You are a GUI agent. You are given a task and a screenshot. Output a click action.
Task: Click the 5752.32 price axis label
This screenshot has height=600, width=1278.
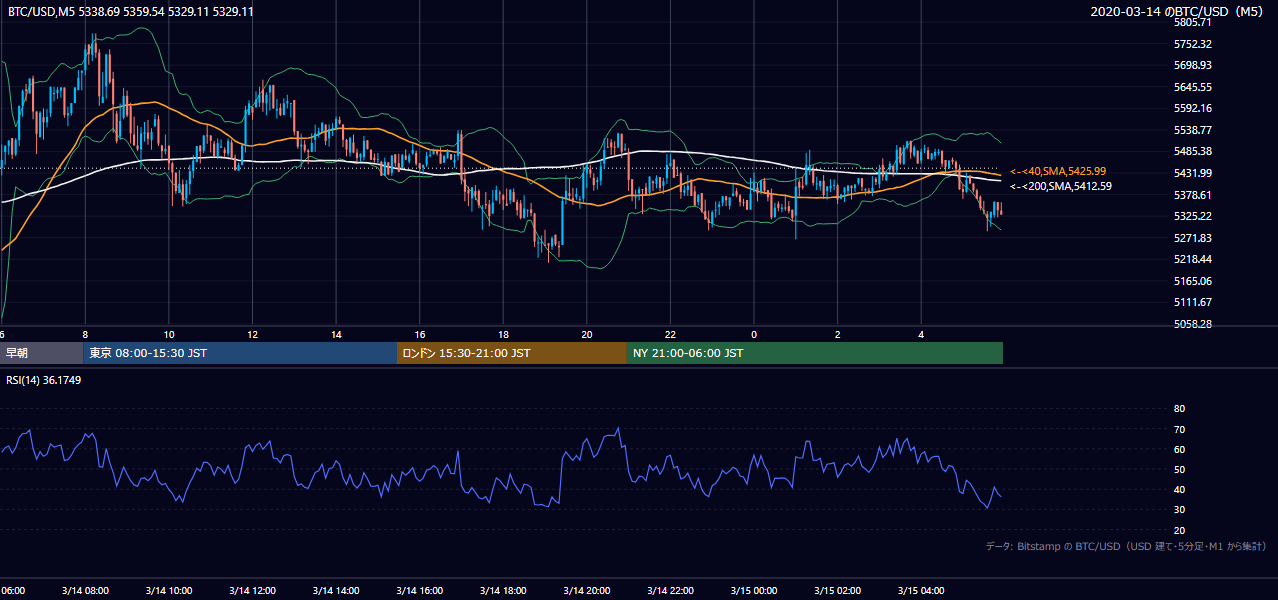pos(1193,44)
